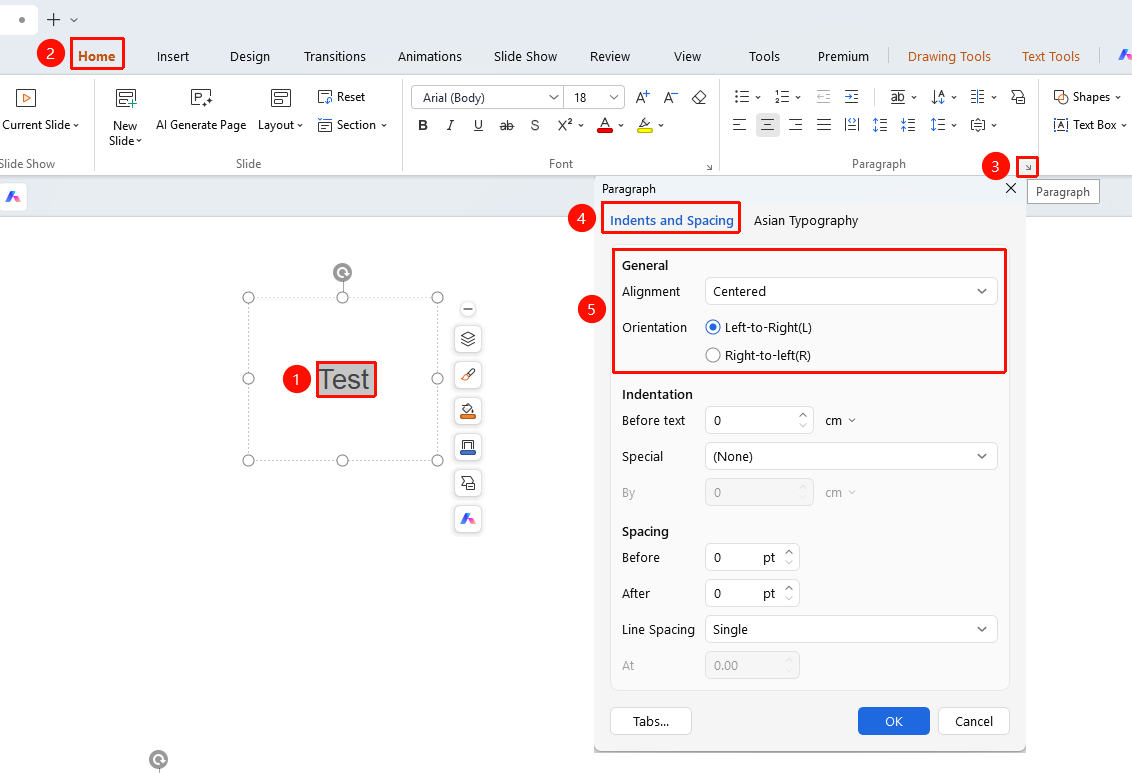Align text left in the ribbon

pos(739,125)
